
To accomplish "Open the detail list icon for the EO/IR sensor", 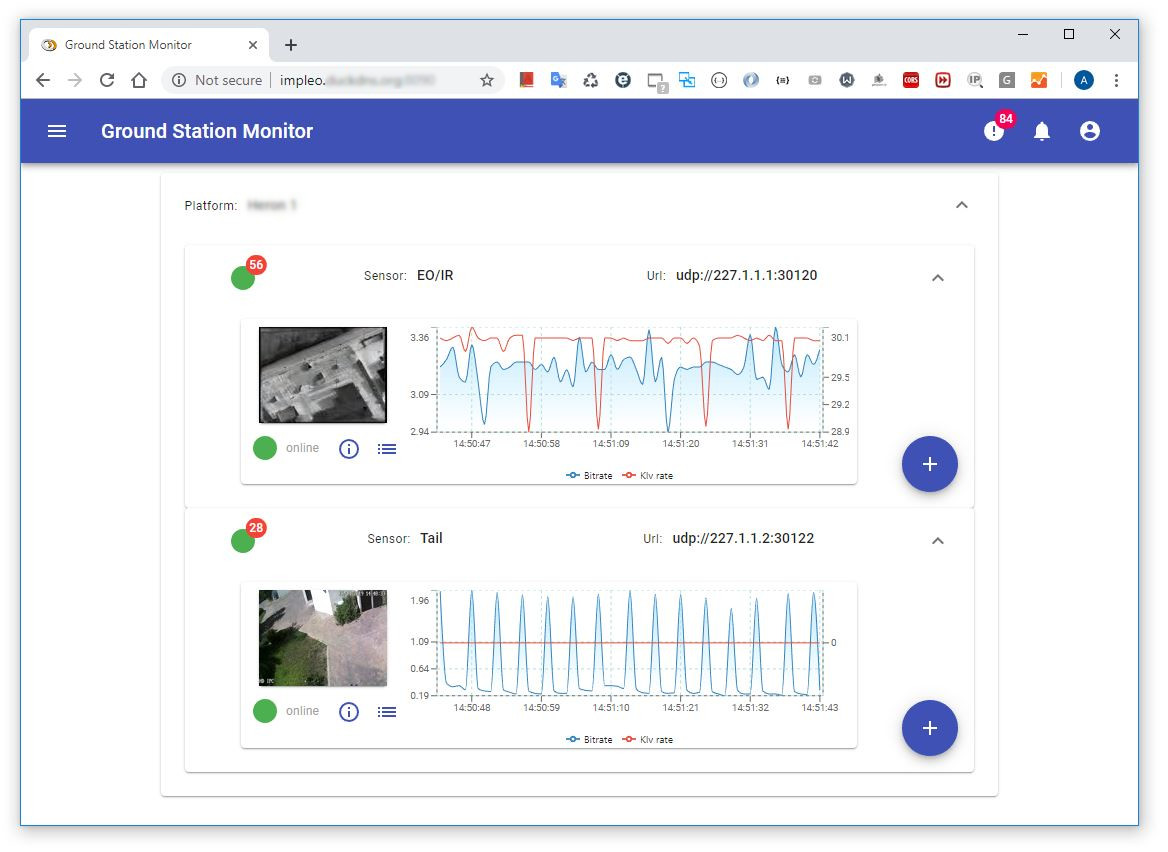I will [x=387, y=448].
